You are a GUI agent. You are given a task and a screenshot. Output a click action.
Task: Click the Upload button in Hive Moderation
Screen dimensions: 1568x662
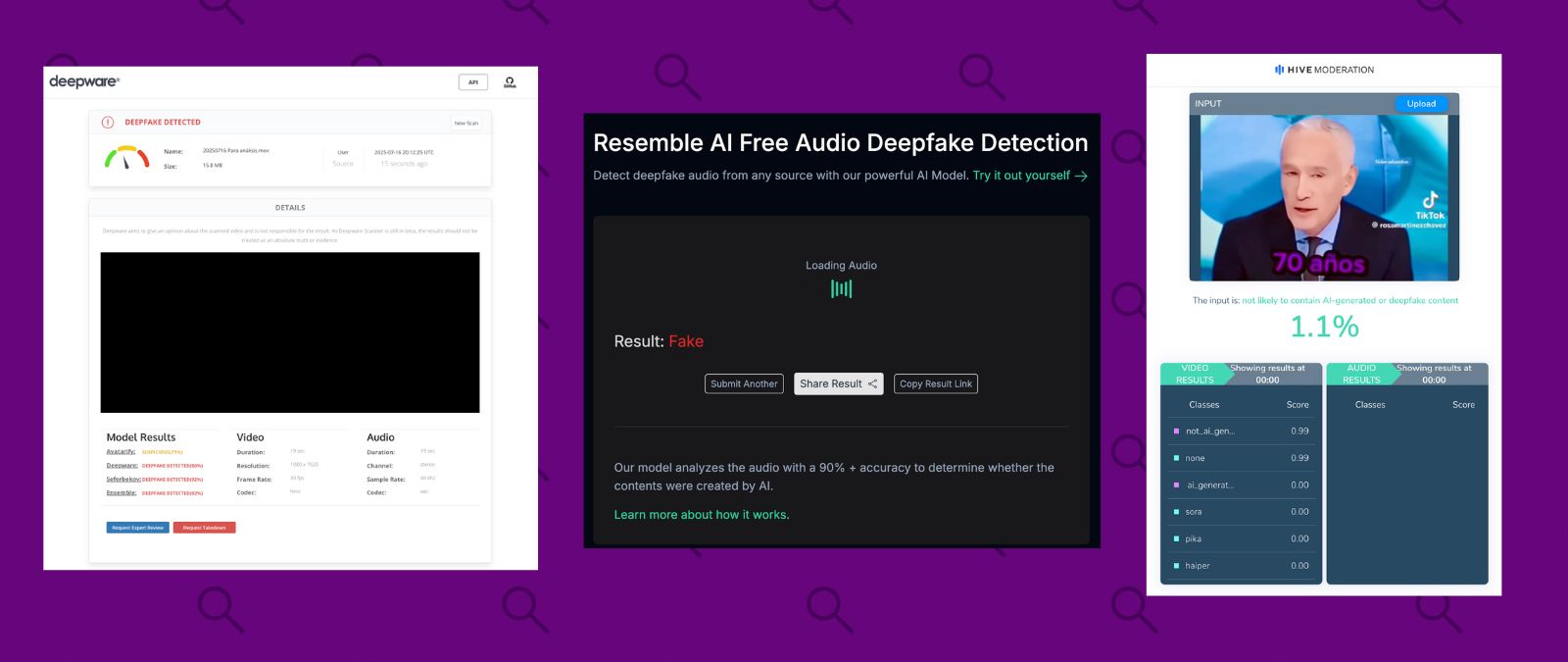tap(1421, 104)
